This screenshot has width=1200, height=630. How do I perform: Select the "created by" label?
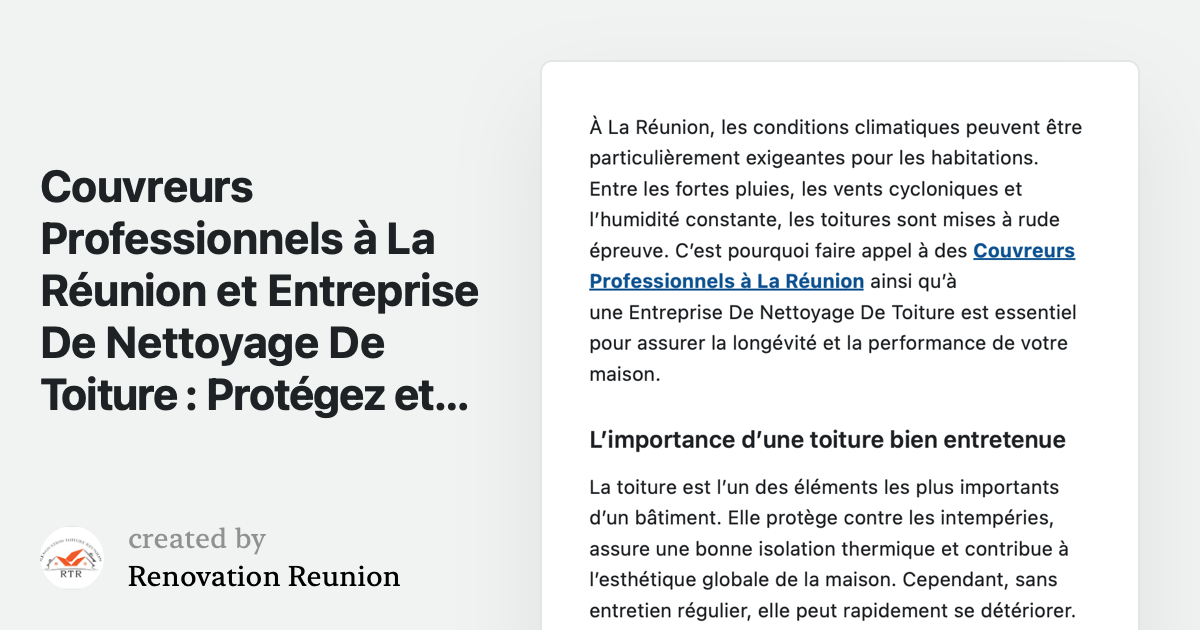(197, 539)
